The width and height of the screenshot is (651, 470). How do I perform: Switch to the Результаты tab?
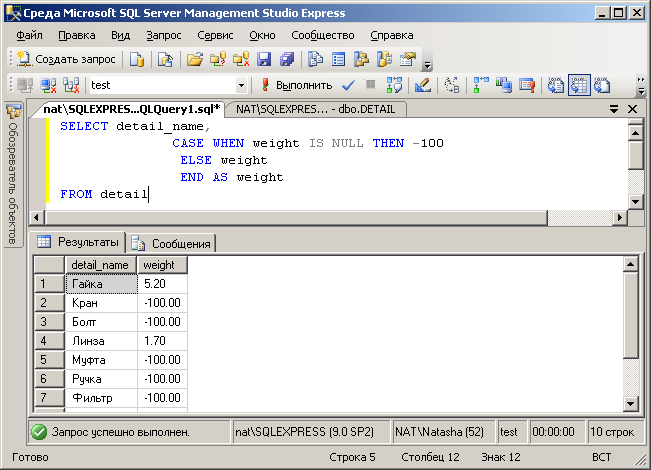[78, 242]
